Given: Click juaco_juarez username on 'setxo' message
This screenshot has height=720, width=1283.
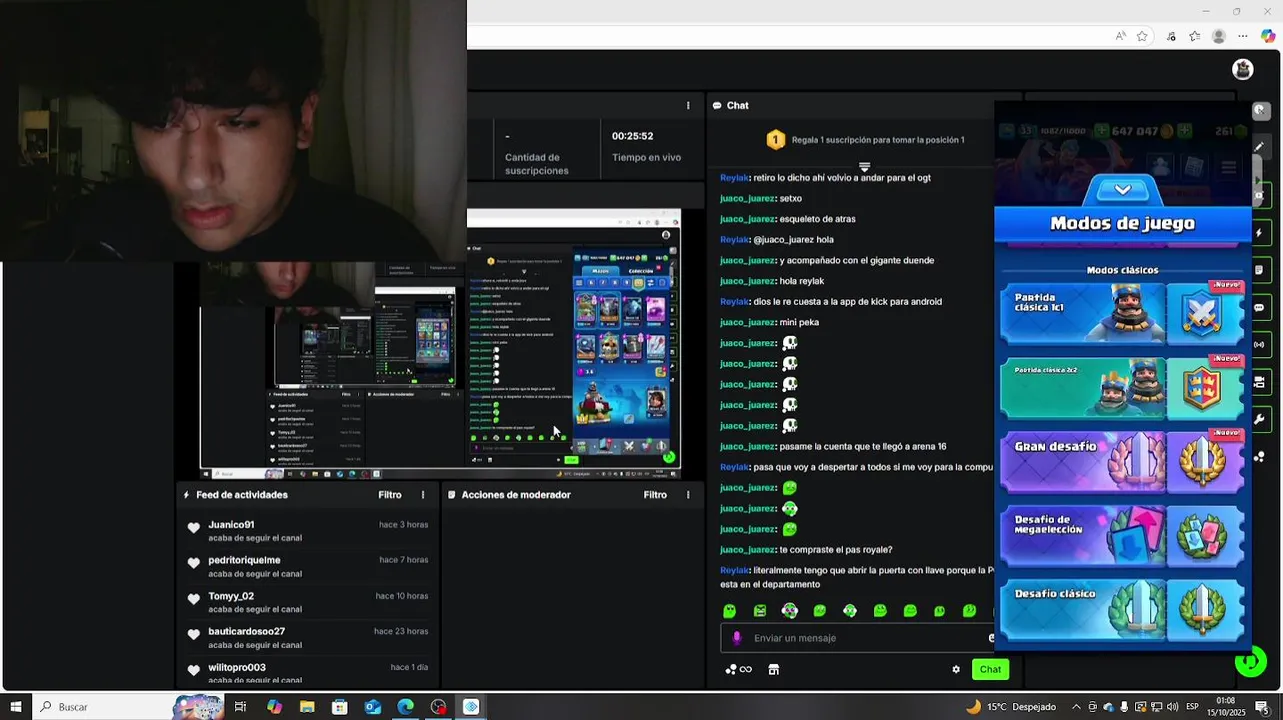Looking at the screenshot, I should click(747, 198).
